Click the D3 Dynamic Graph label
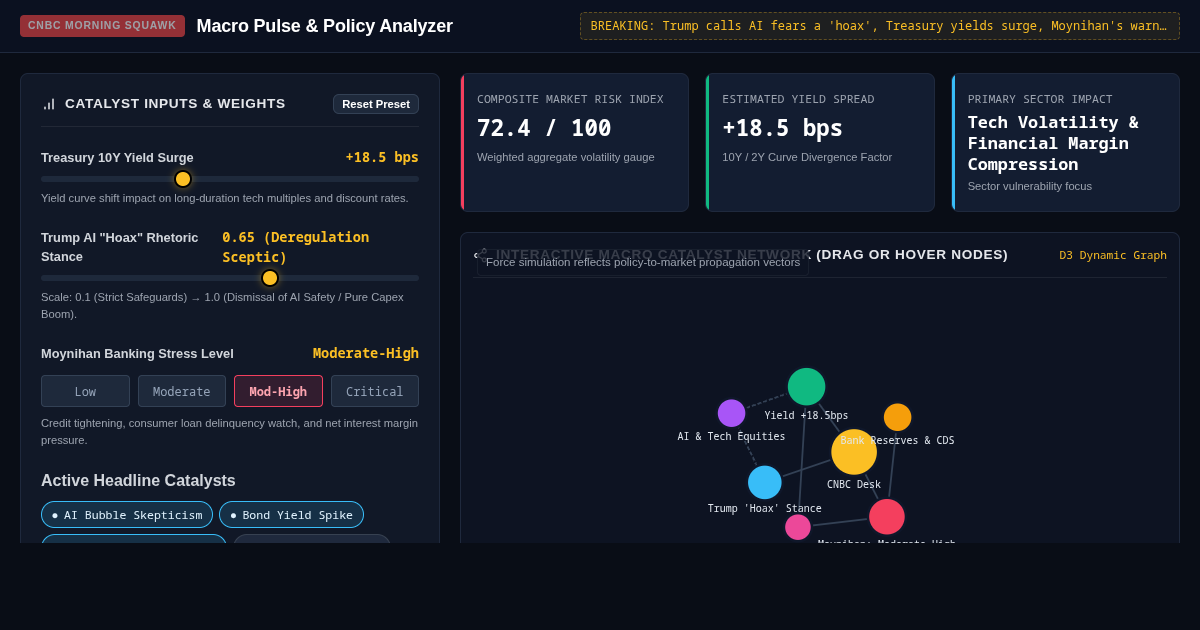1200x630 pixels. coord(1113,255)
